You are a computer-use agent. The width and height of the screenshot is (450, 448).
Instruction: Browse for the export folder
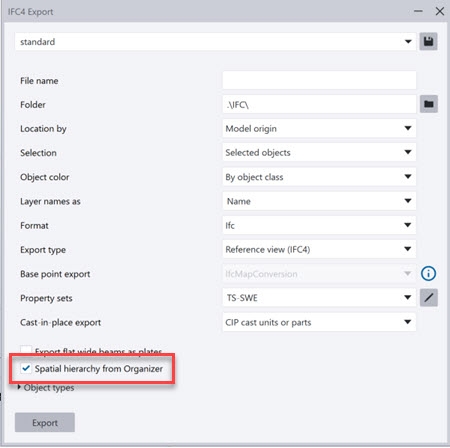pos(429,104)
